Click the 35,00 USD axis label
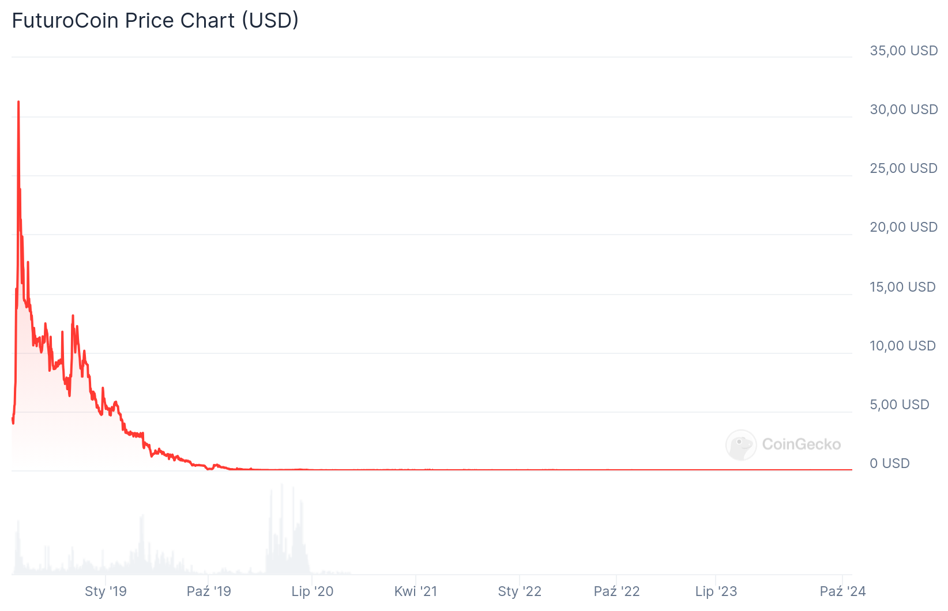The width and height of the screenshot is (948, 611). (904, 51)
